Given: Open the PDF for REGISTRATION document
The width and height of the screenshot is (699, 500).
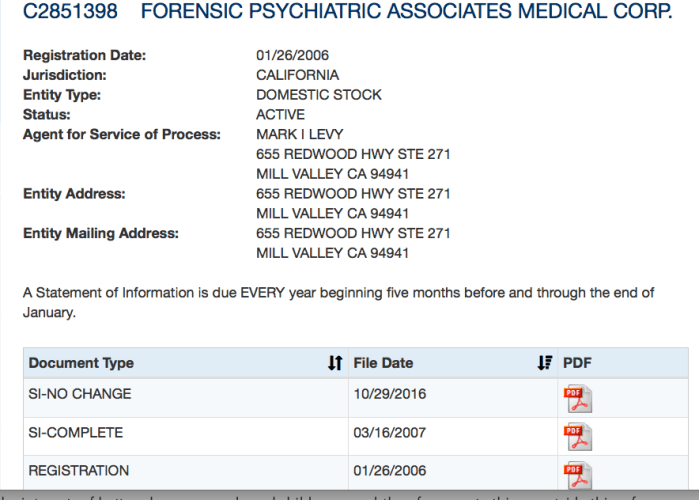Looking at the screenshot, I should tap(577, 472).
